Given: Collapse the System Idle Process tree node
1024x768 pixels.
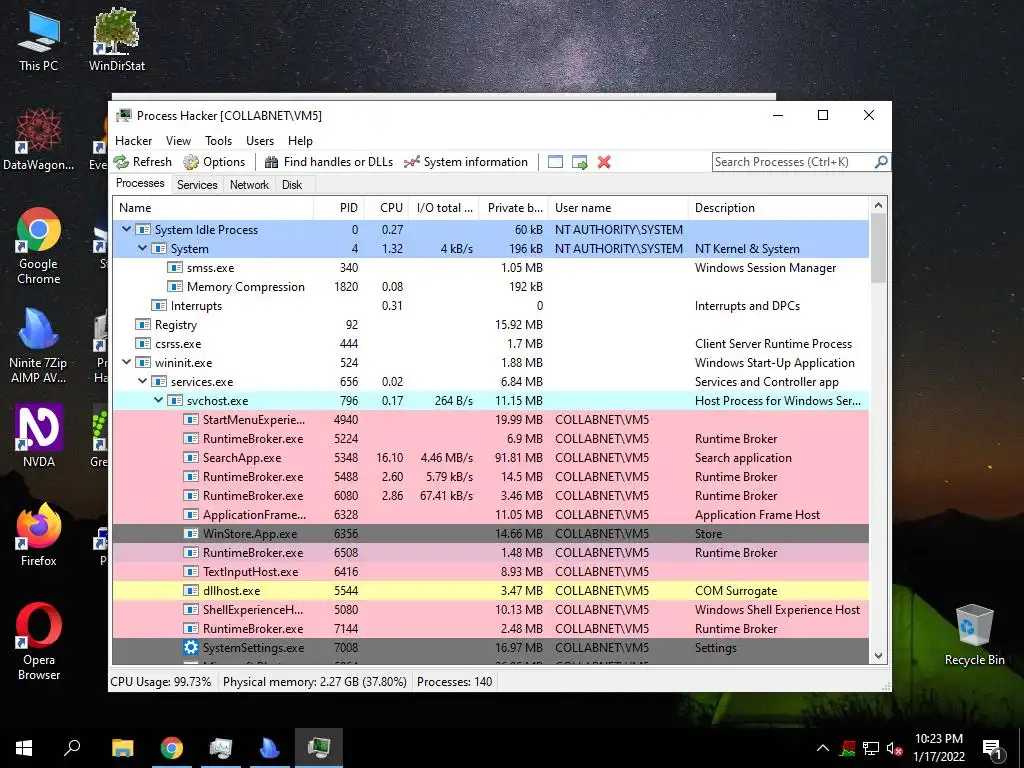Looking at the screenshot, I should [127, 229].
